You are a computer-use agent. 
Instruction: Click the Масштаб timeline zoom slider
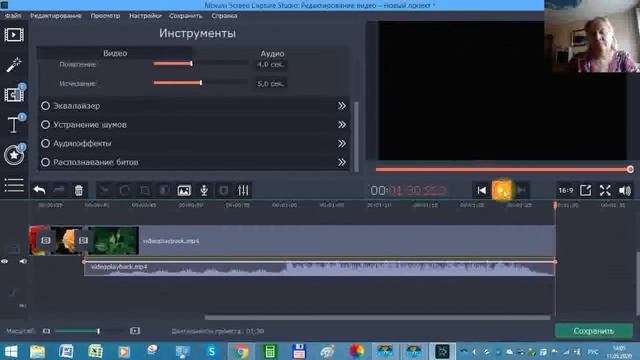89,331
